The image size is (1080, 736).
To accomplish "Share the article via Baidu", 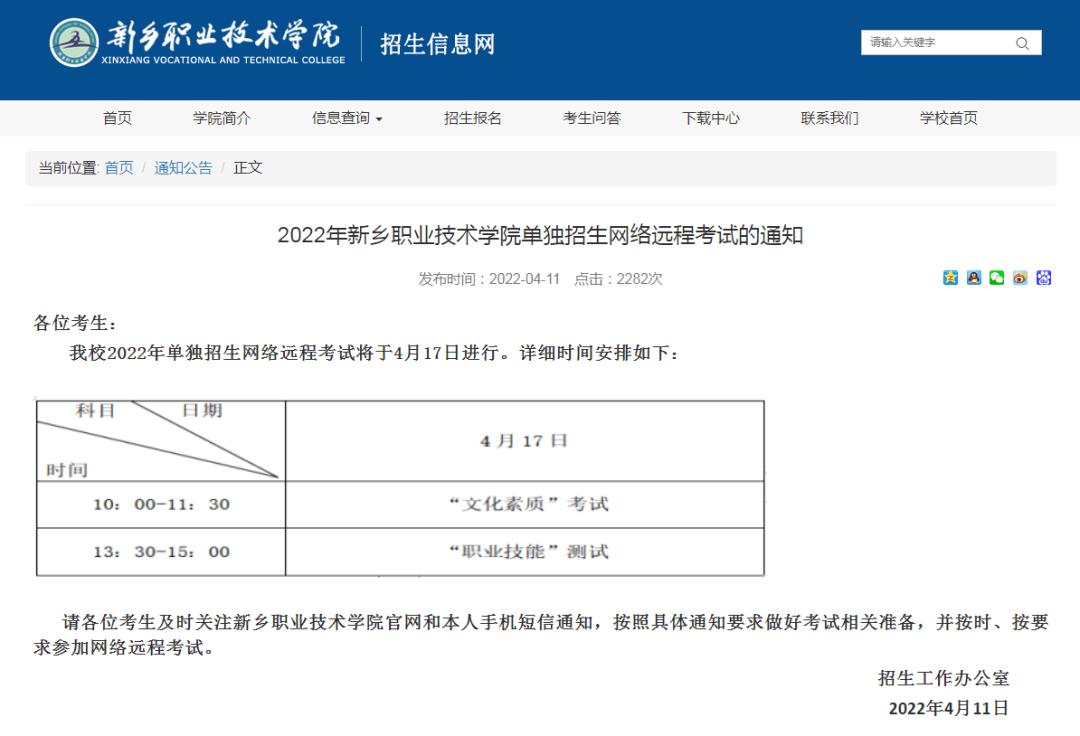I will pyautogui.click(x=1043, y=279).
